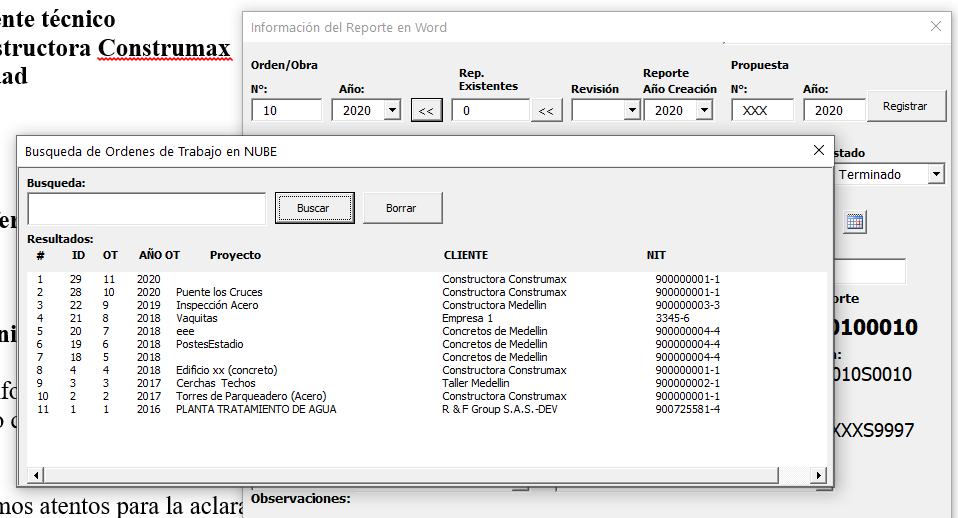This screenshot has width=958, height=518.
Task: Focus the Busqueda search text field
Action: (x=146, y=208)
